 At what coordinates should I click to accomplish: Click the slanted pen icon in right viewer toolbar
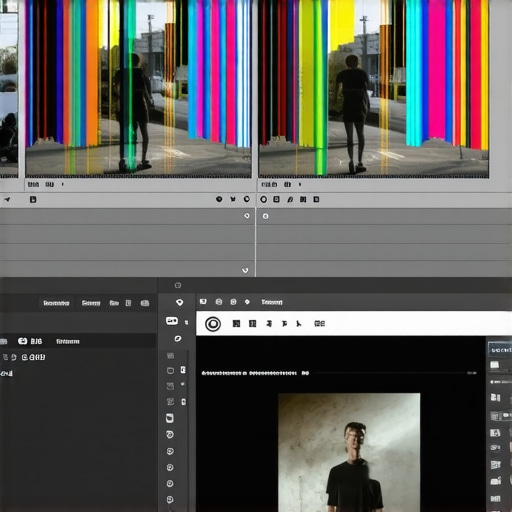[290, 199]
